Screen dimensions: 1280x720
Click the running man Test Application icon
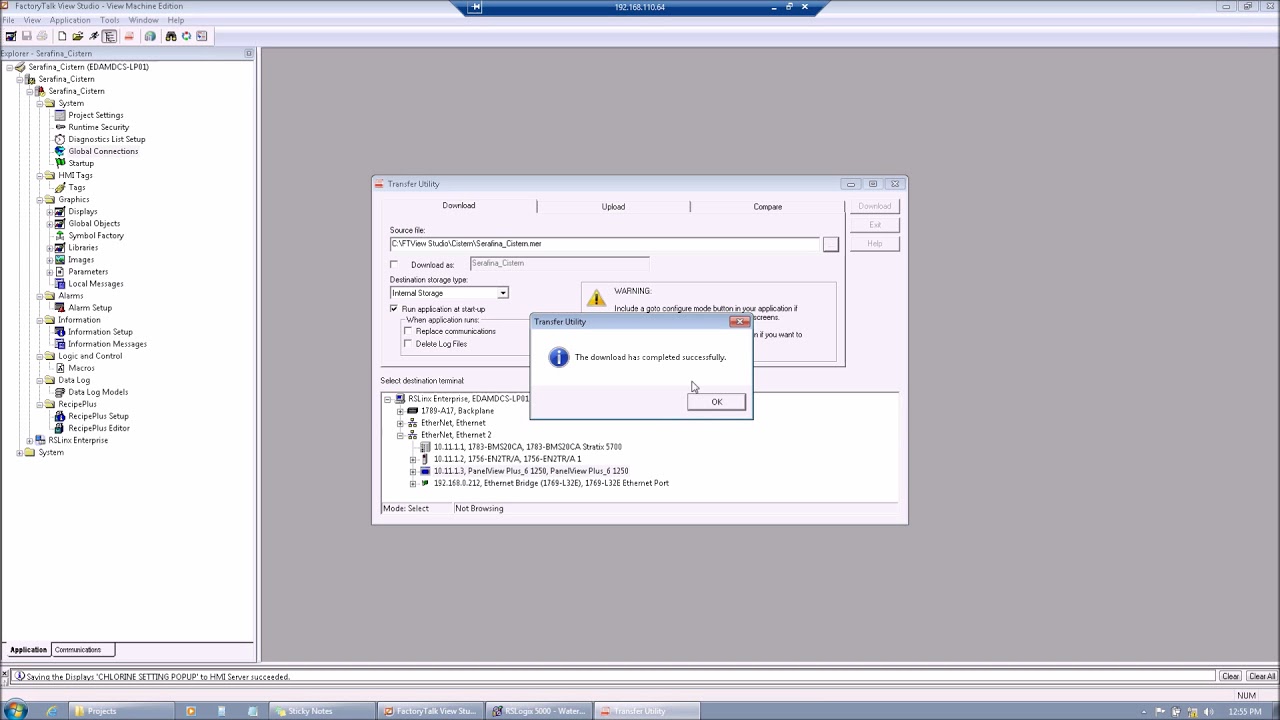93,36
